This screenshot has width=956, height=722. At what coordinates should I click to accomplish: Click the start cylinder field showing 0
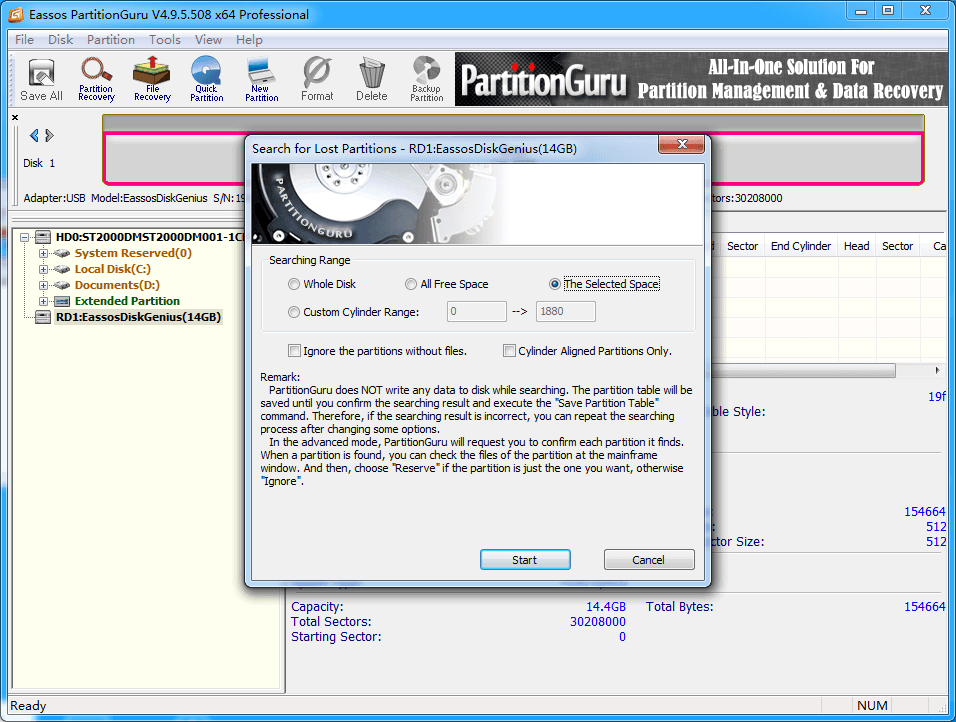476,312
